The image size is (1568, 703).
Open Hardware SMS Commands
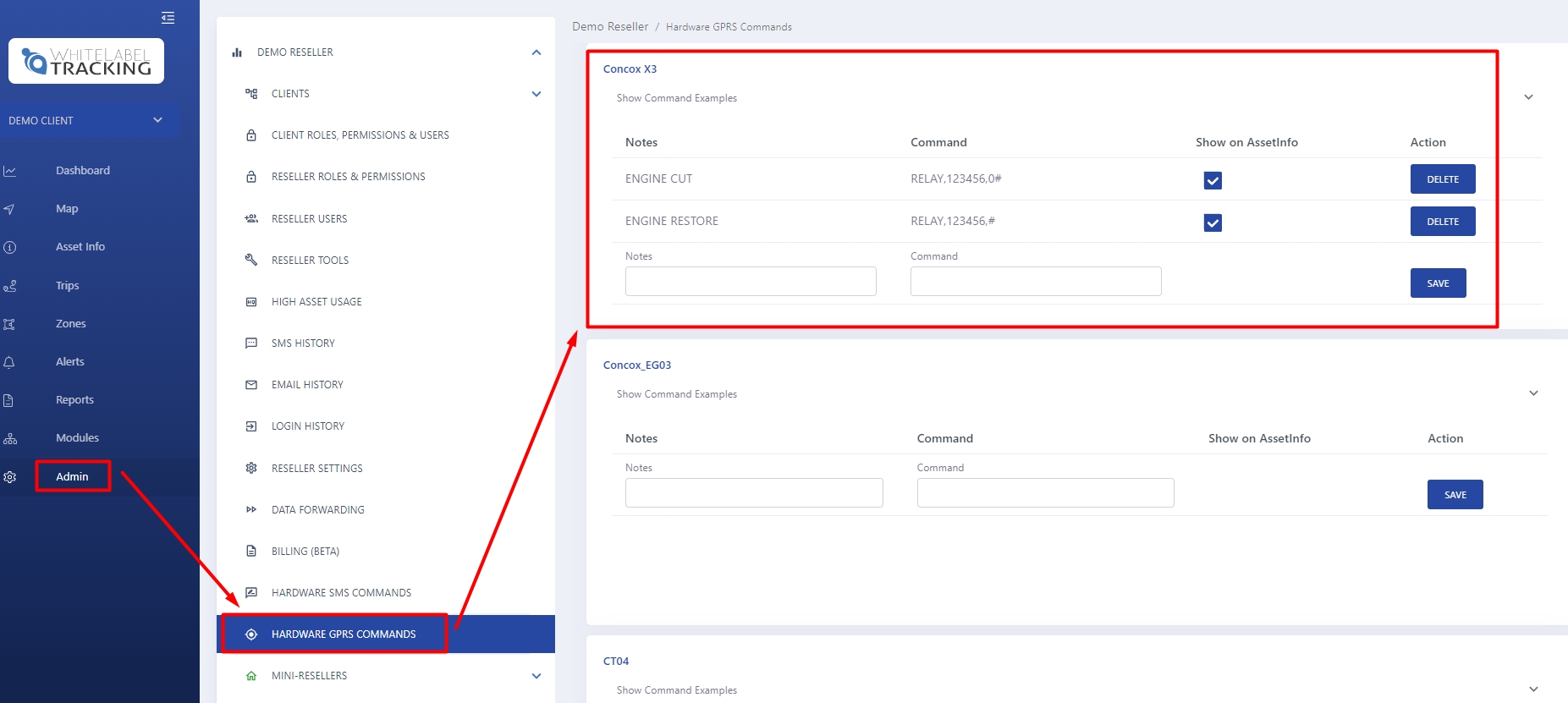(x=341, y=593)
